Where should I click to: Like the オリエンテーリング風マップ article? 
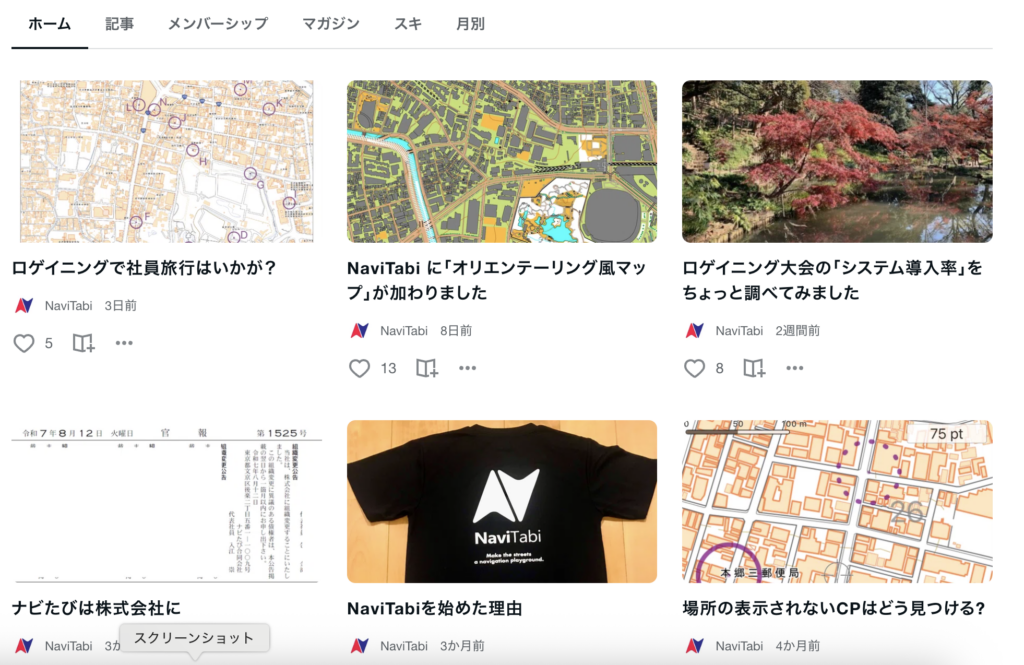click(359, 368)
